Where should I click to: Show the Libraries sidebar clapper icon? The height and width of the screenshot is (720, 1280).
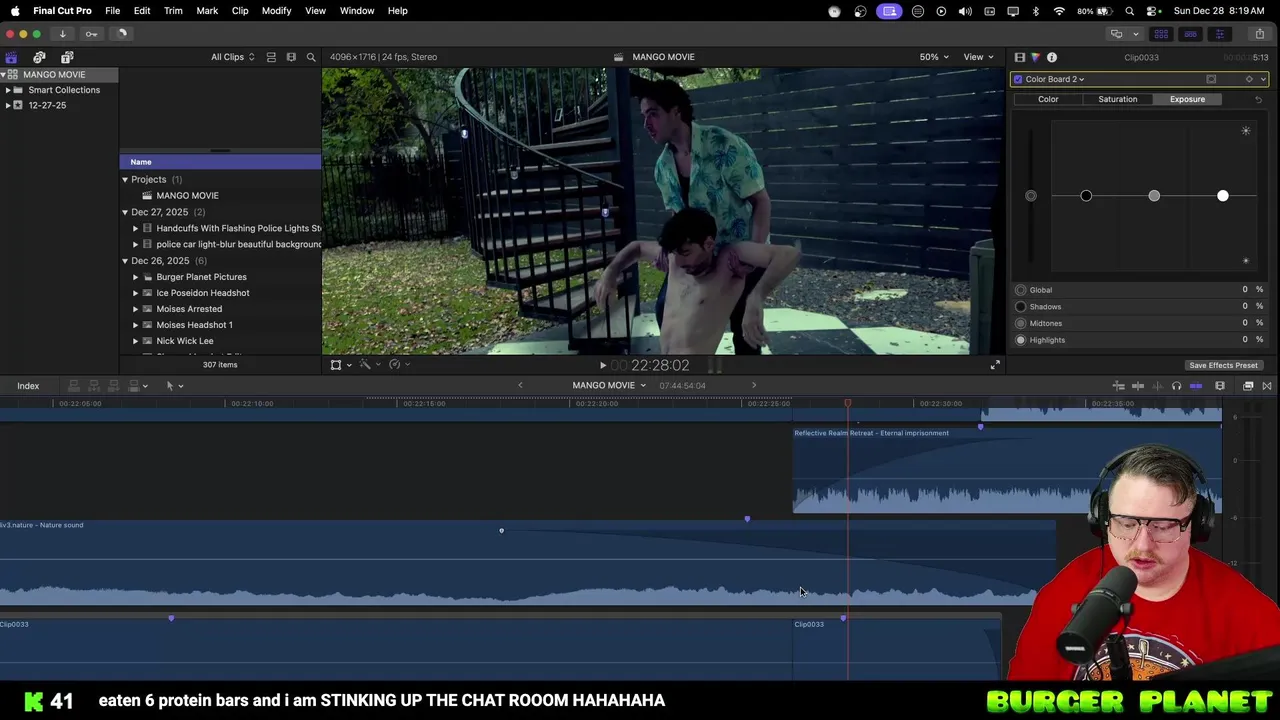point(11,57)
